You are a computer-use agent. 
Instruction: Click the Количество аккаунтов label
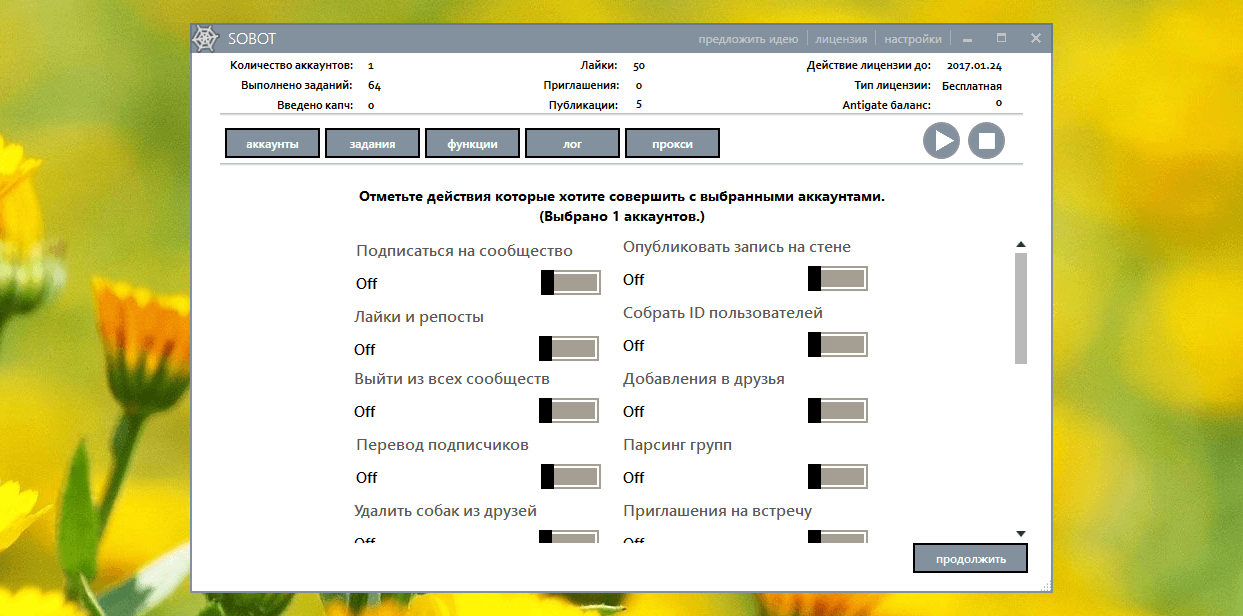click(x=291, y=65)
